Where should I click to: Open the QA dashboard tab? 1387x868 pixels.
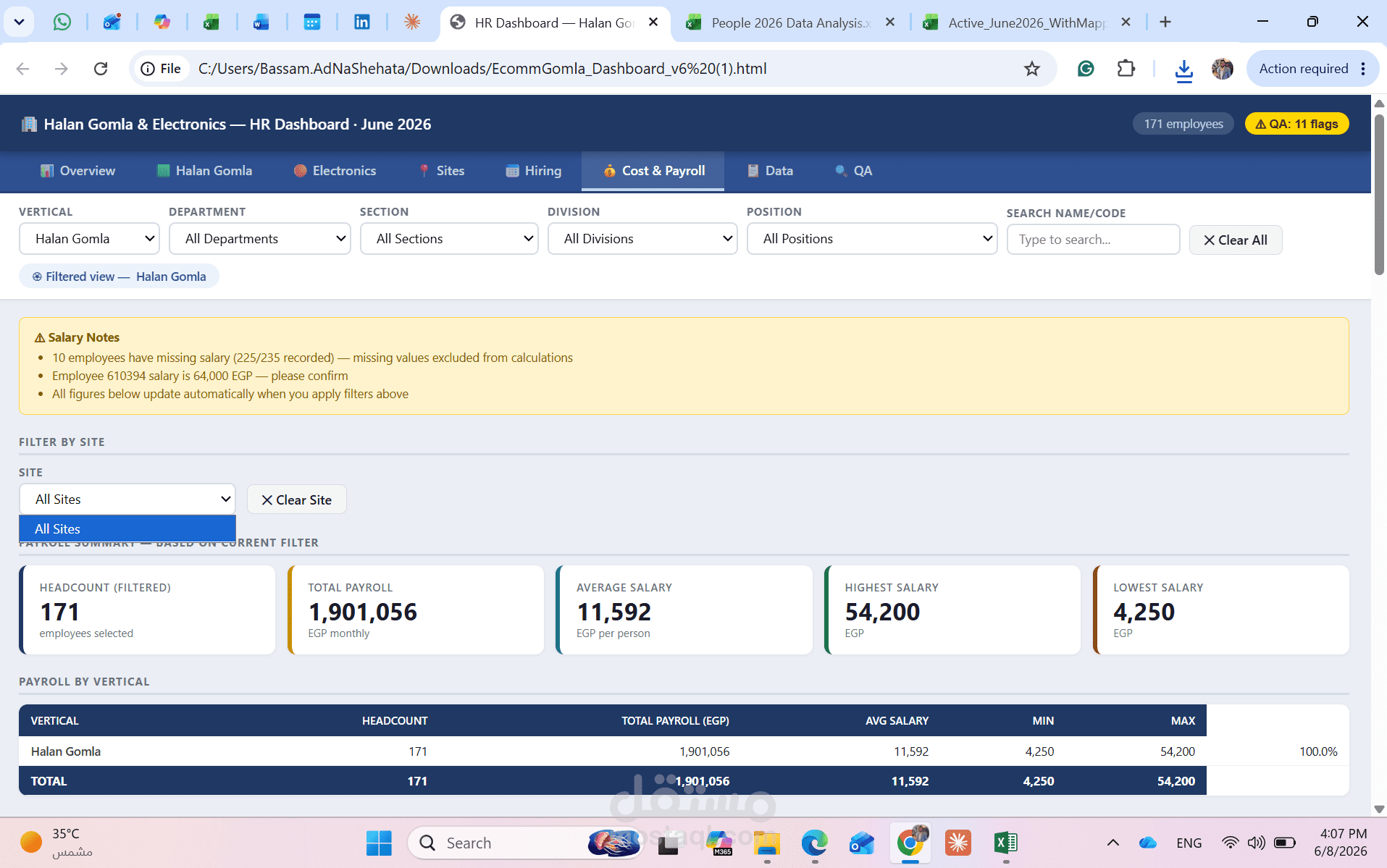click(x=853, y=171)
